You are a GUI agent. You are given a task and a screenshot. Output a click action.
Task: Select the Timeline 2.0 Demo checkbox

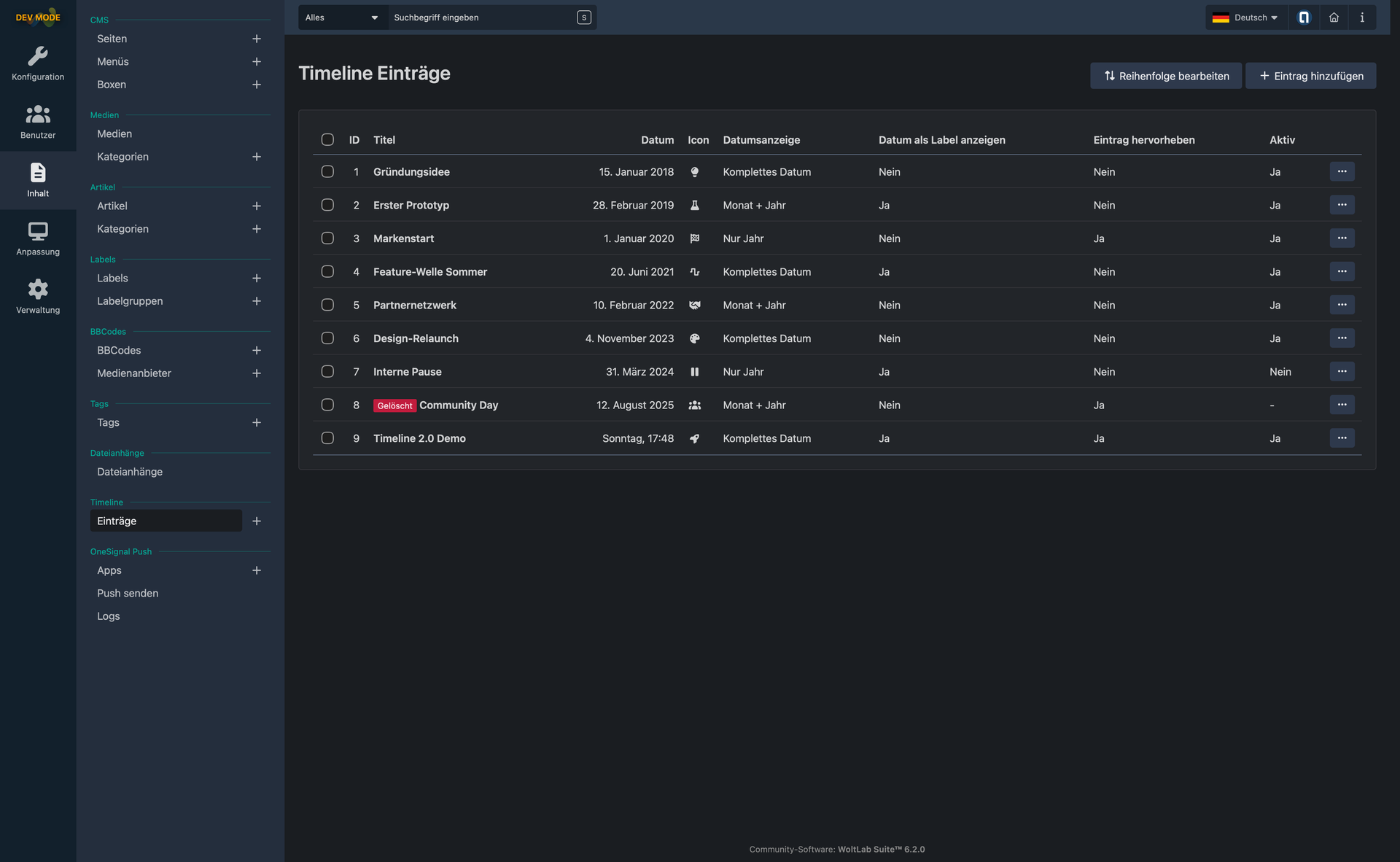click(x=327, y=438)
